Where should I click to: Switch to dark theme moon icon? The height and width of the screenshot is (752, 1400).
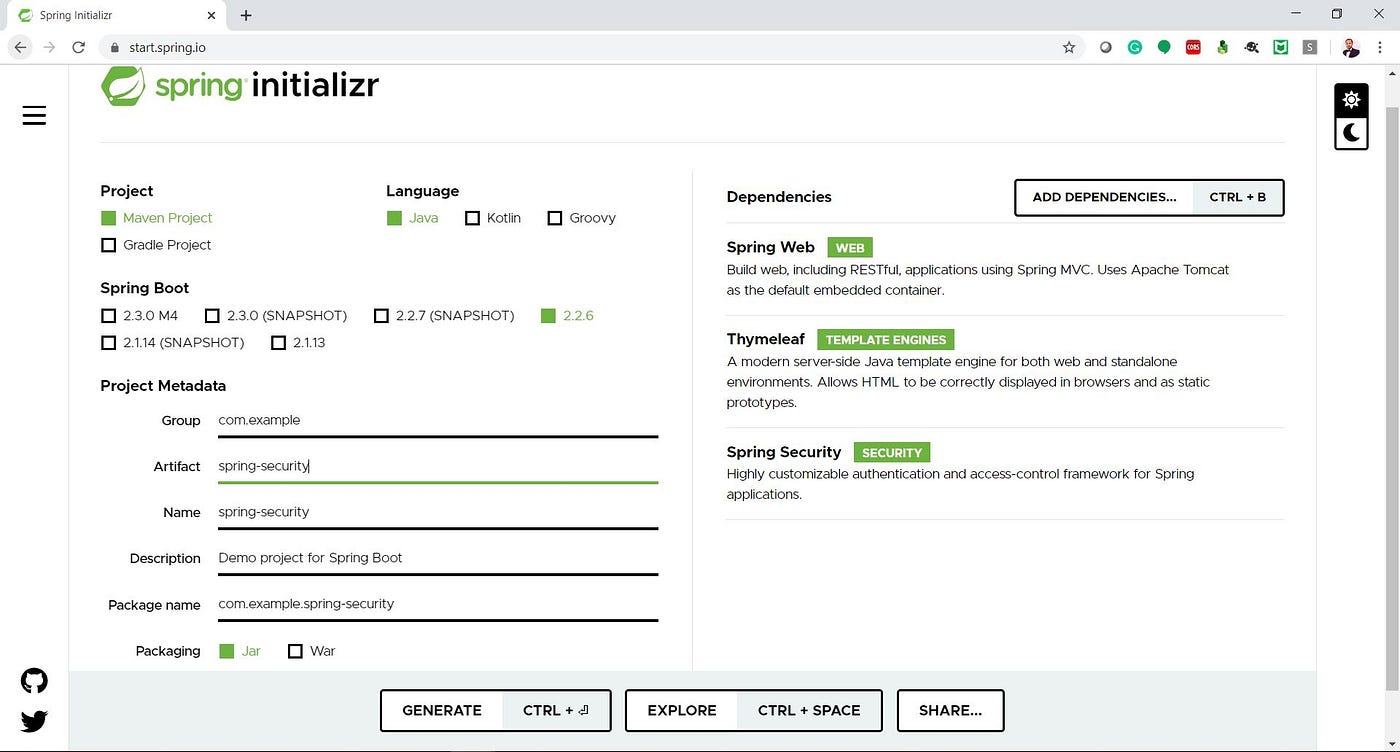point(1351,132)
